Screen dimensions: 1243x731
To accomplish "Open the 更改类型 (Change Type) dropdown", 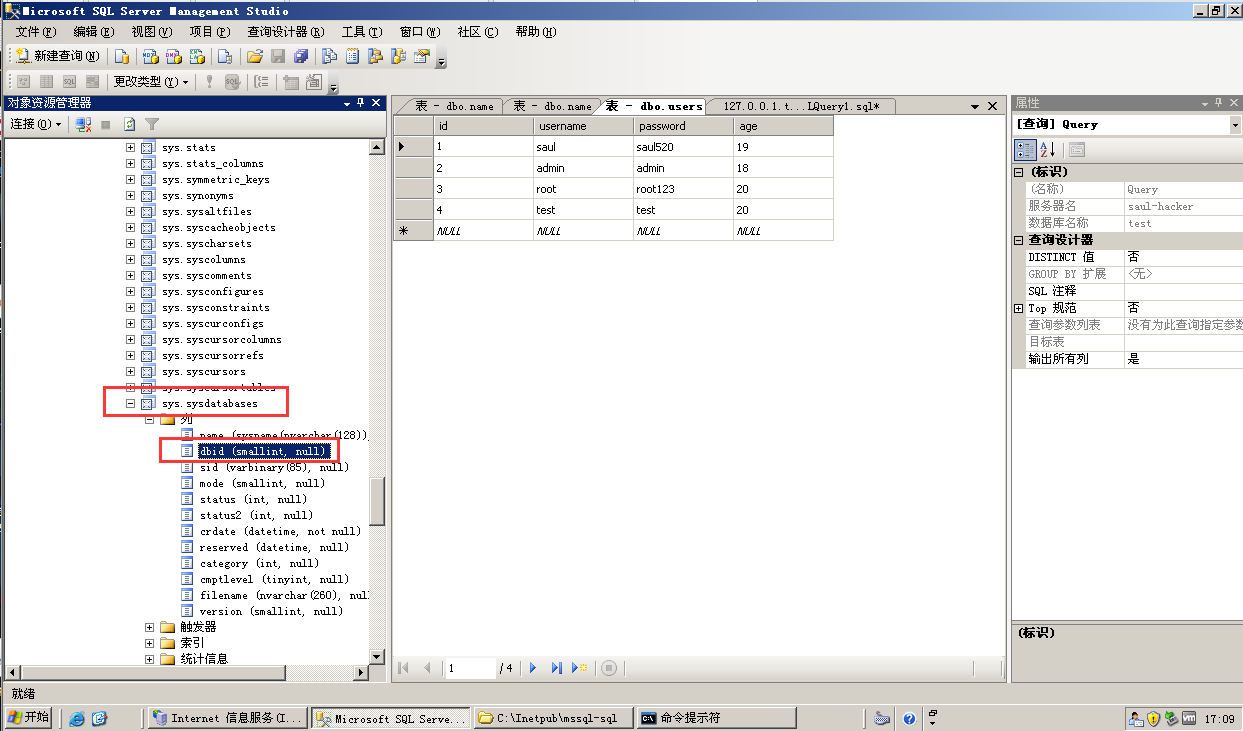I will 151,82.
